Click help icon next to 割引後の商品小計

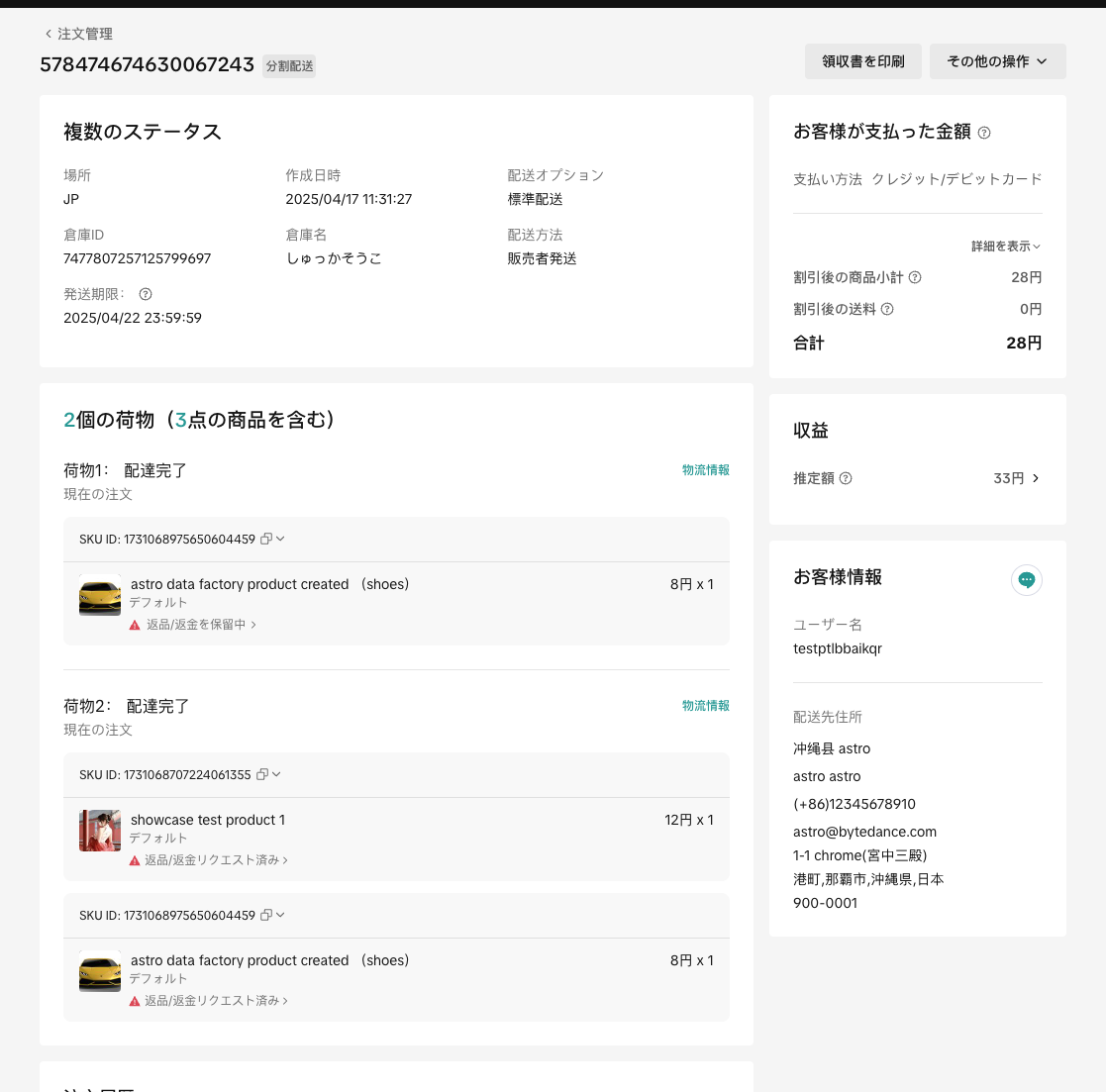pyautogui.click(x=915, y=277)
